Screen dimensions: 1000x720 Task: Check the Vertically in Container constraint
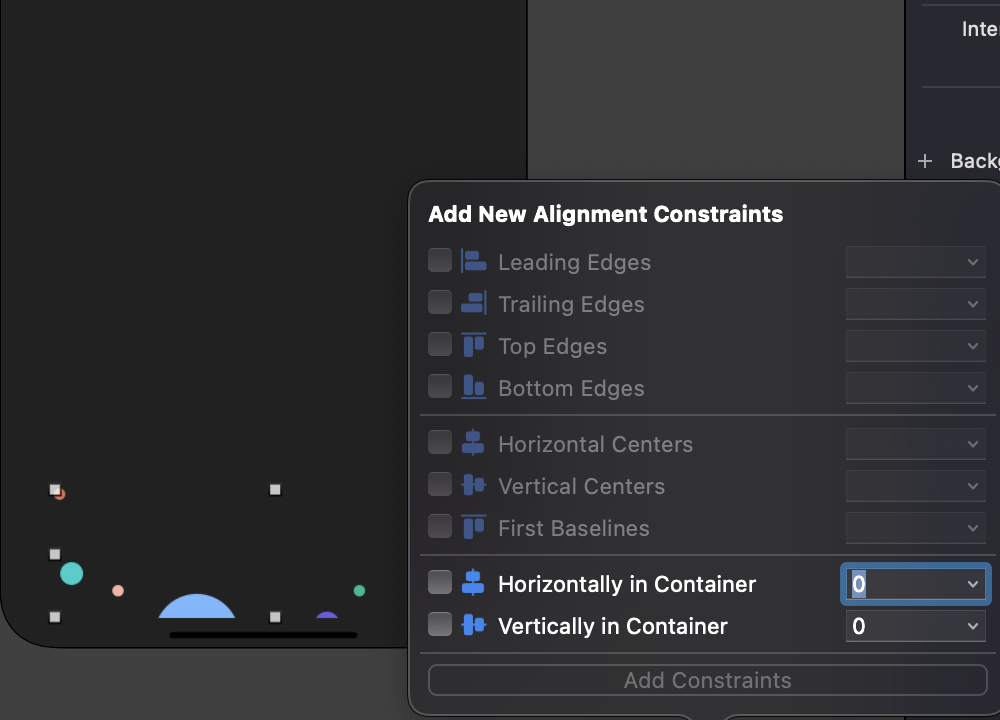(x=439, y=625)
